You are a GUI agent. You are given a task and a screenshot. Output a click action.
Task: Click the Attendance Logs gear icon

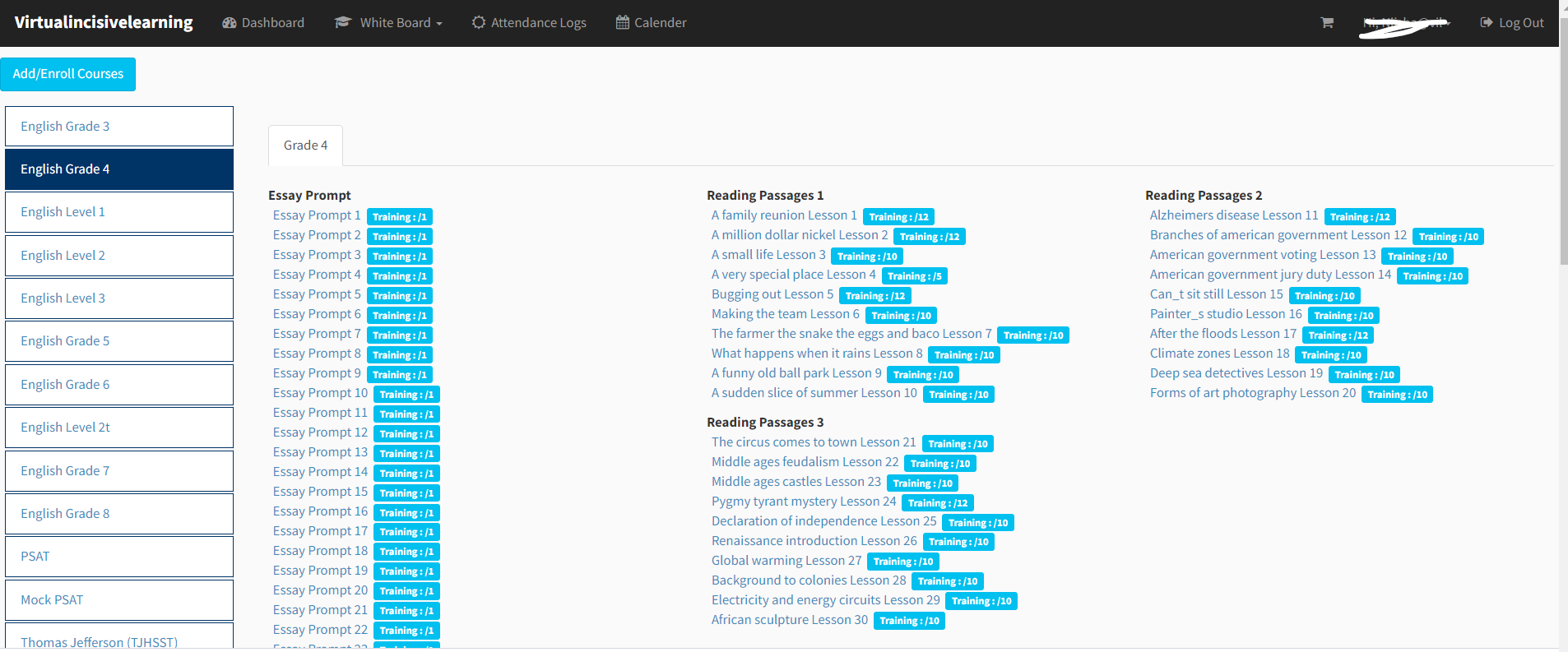pos(479,23)
